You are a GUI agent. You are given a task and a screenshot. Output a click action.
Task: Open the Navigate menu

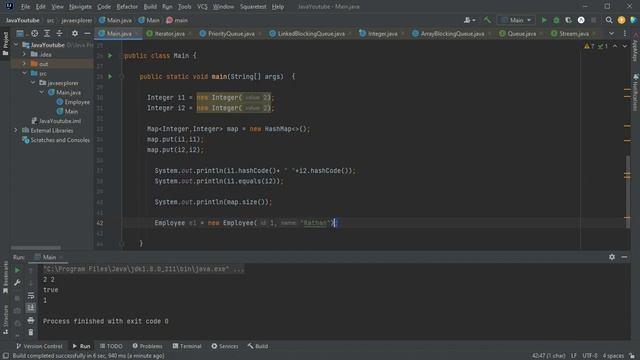point(80,7)
